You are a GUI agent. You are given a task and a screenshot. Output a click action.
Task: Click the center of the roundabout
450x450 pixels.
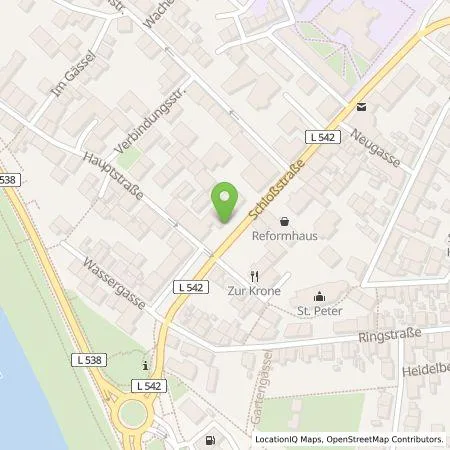133,414
